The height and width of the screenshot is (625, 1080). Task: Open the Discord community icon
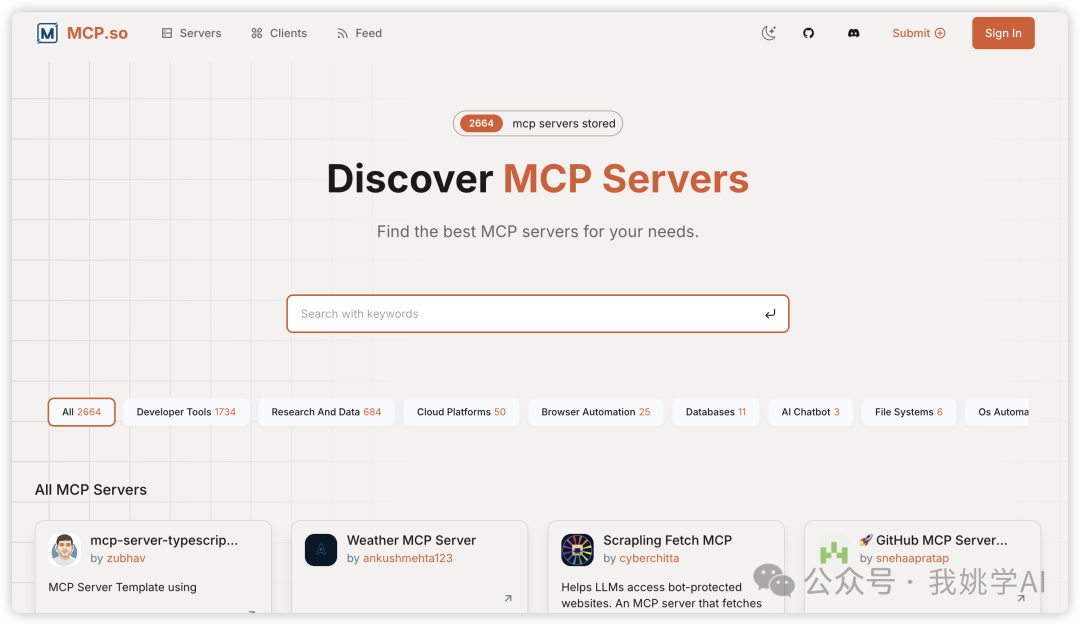(x=853, y=32)
